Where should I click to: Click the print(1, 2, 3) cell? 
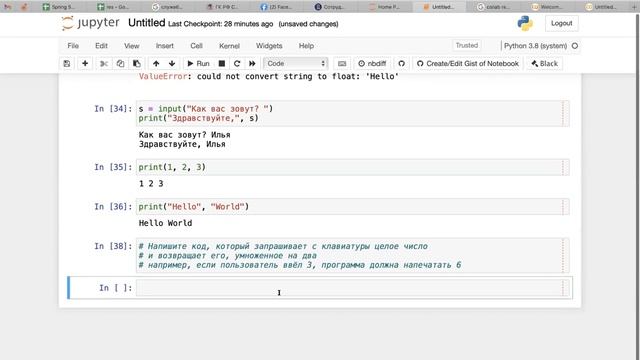352,167
